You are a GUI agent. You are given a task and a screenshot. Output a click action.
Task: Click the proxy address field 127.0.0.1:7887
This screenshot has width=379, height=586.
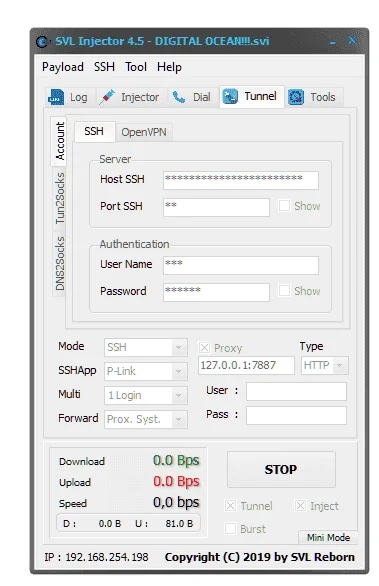point(246,365)
